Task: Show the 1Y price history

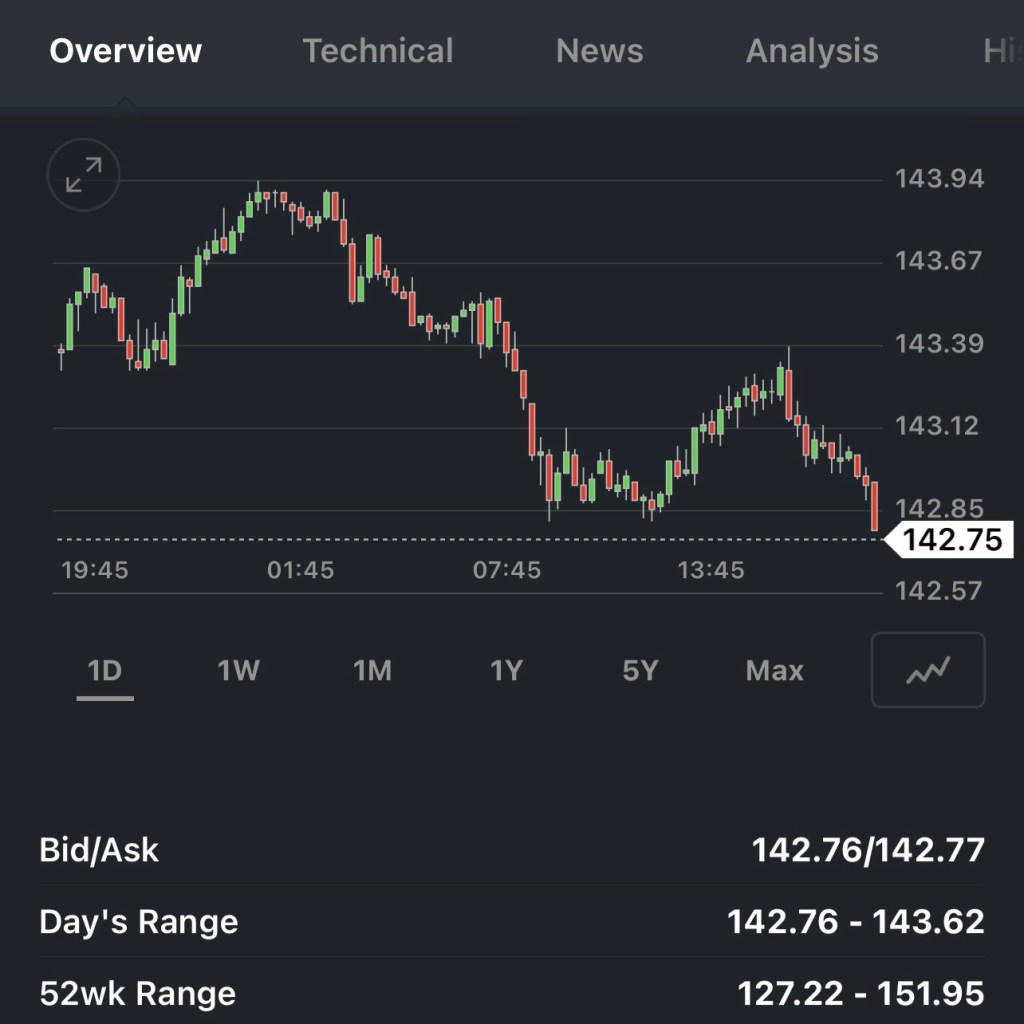Action: 506,670
